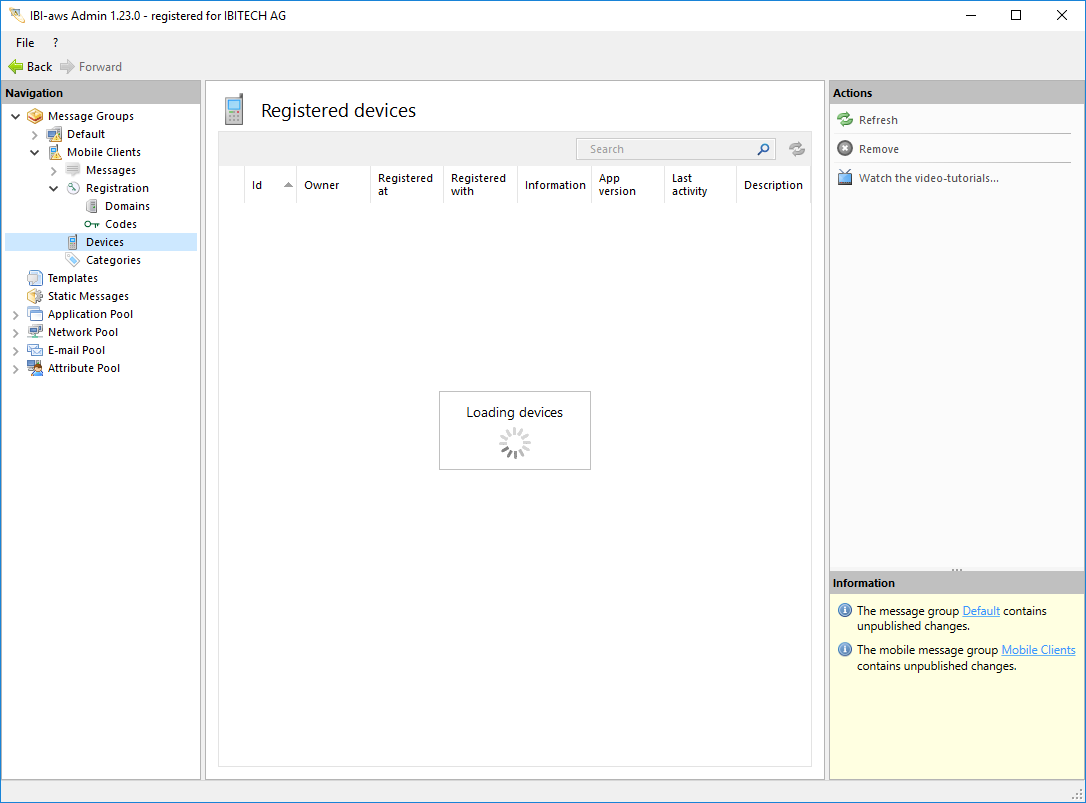1086x803 pixels.
Task: Open the ? help menu
Action: [55, 43]
